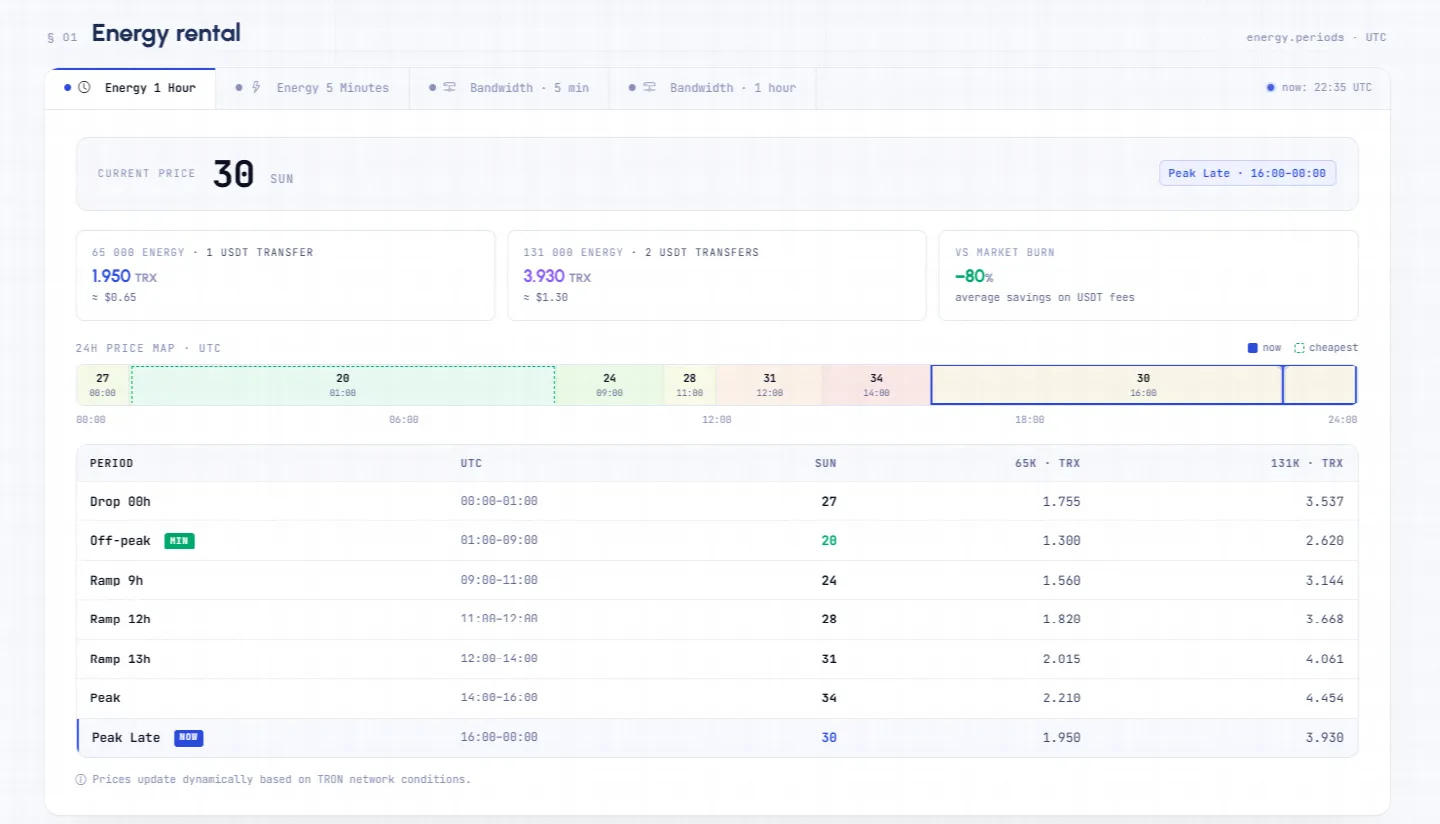This screenshot has height=824, width=1440.
Task: Click the Energy rental heading
Action: pos(166,33)
